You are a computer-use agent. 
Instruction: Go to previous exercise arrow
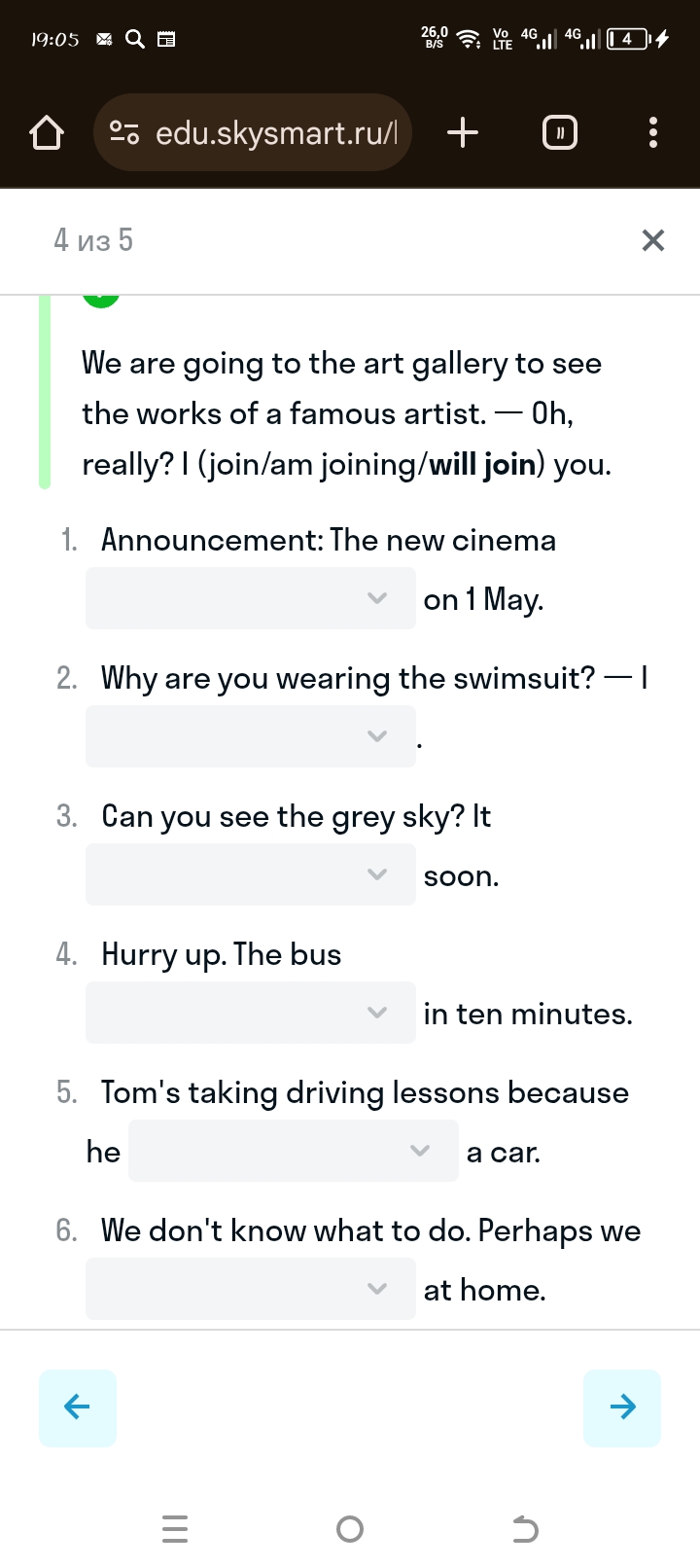[x=78, y=1408]
